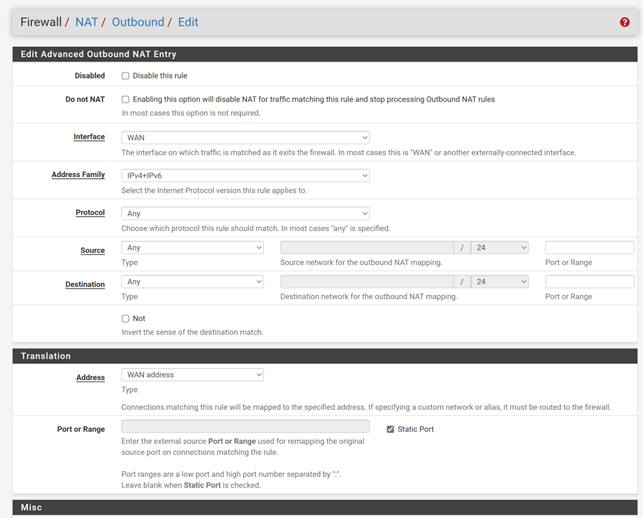Open the Translation Address WAN address dropdown
The width and height of the screenshot is (643, 518).
tap(192, 375)
